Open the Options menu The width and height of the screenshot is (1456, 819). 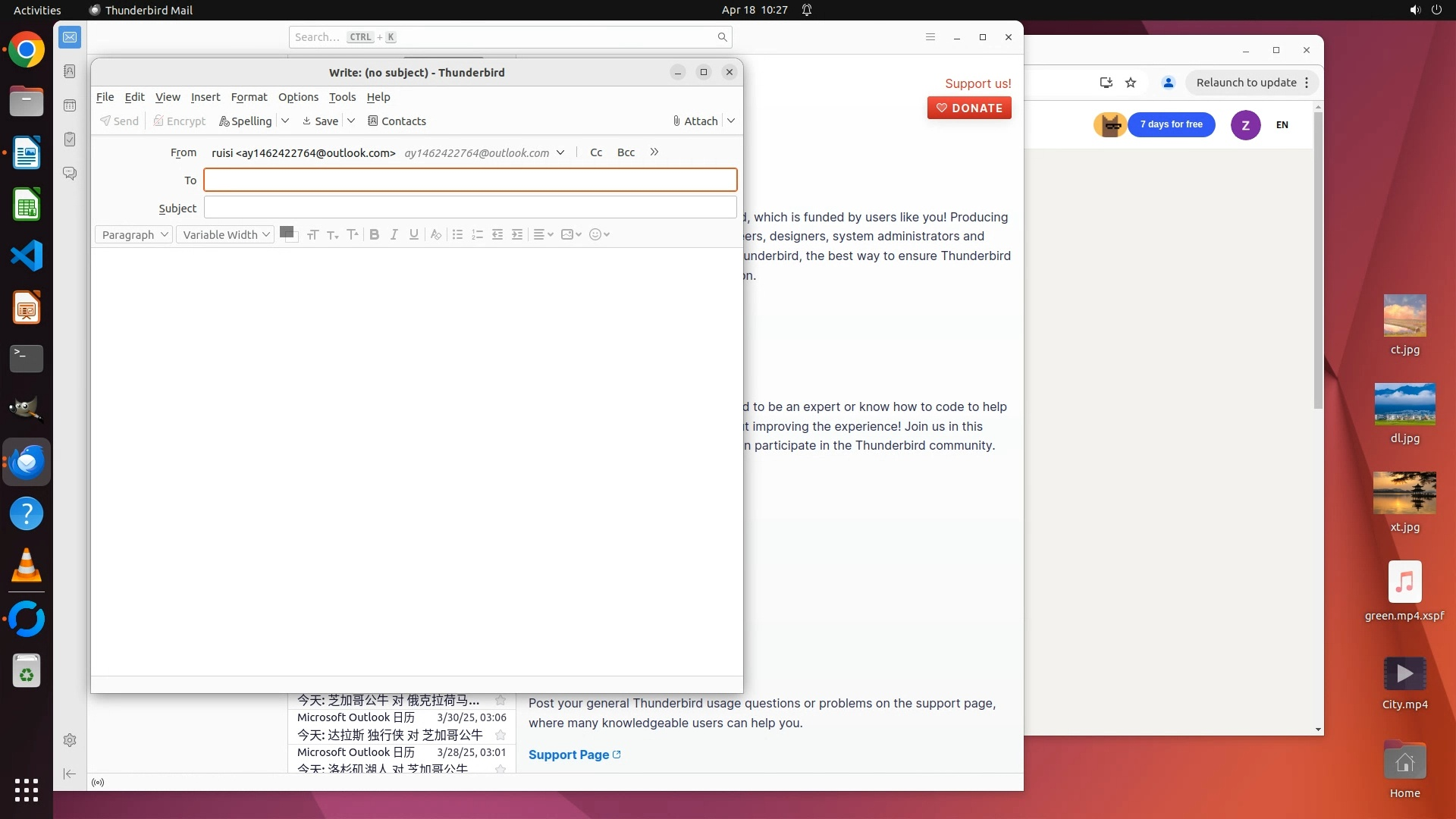click(x=298, y=97)
